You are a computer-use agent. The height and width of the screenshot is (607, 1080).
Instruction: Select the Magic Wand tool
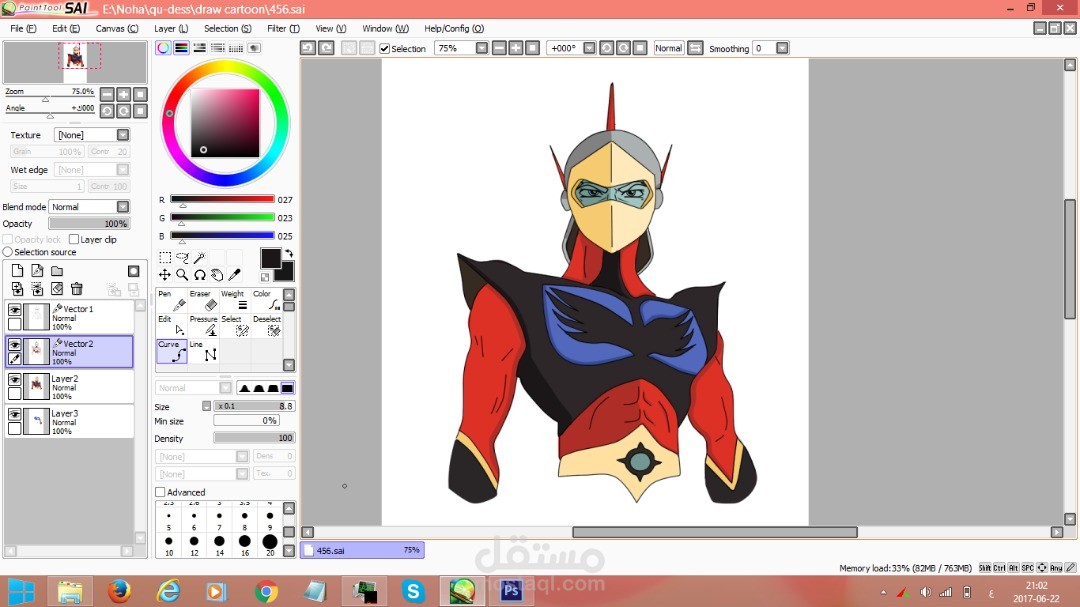[200, 258]
